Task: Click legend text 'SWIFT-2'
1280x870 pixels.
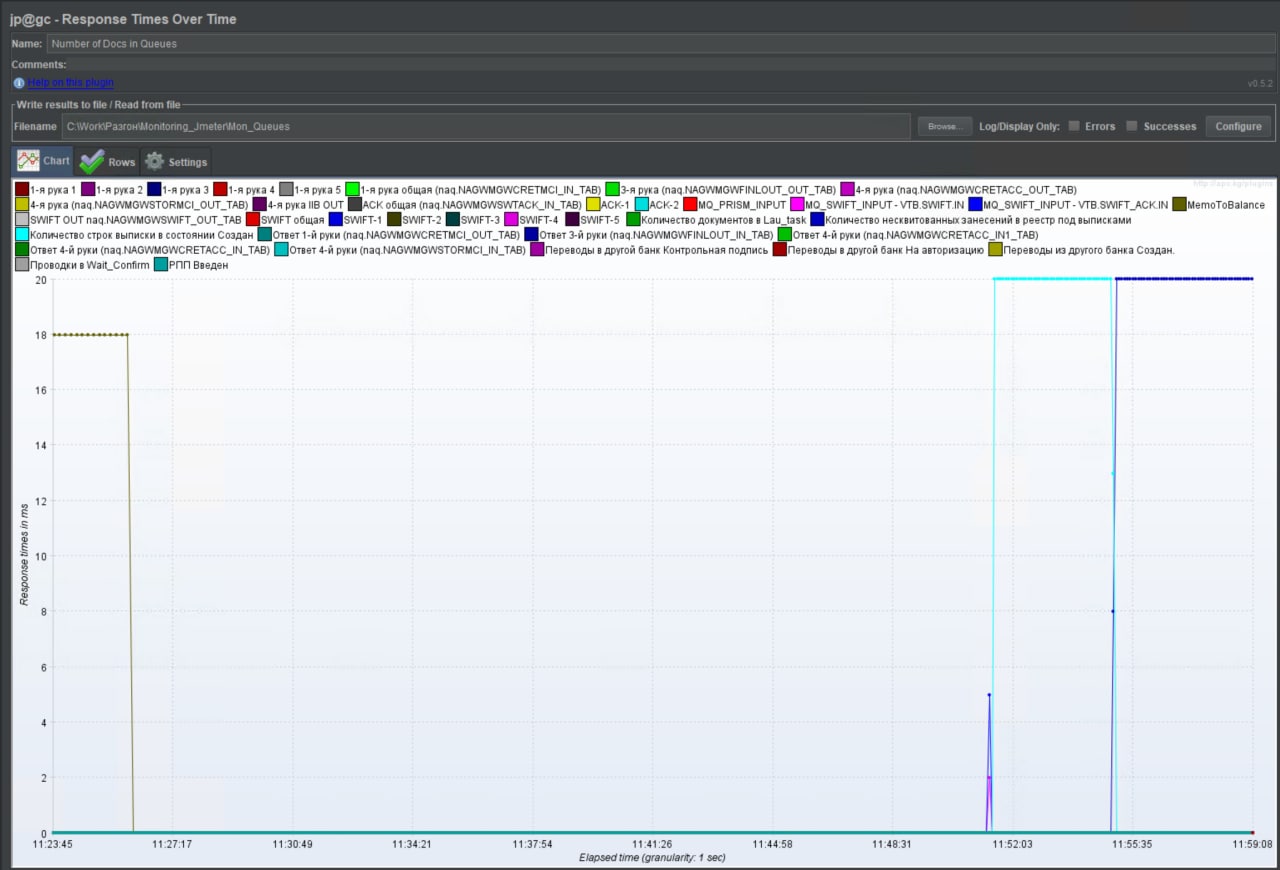Action: pyautogui.click(x=422, y=220)
